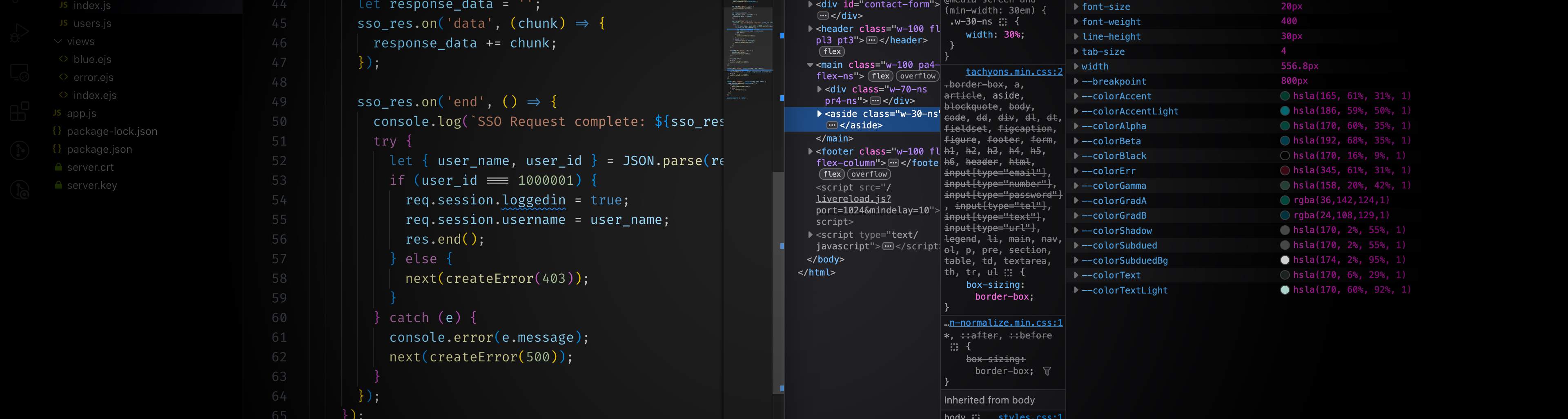Screen dimensions: 1568x419
Task: Click the grid icon after .w-30-ns selector
Action: click(x=1002, y=22)
